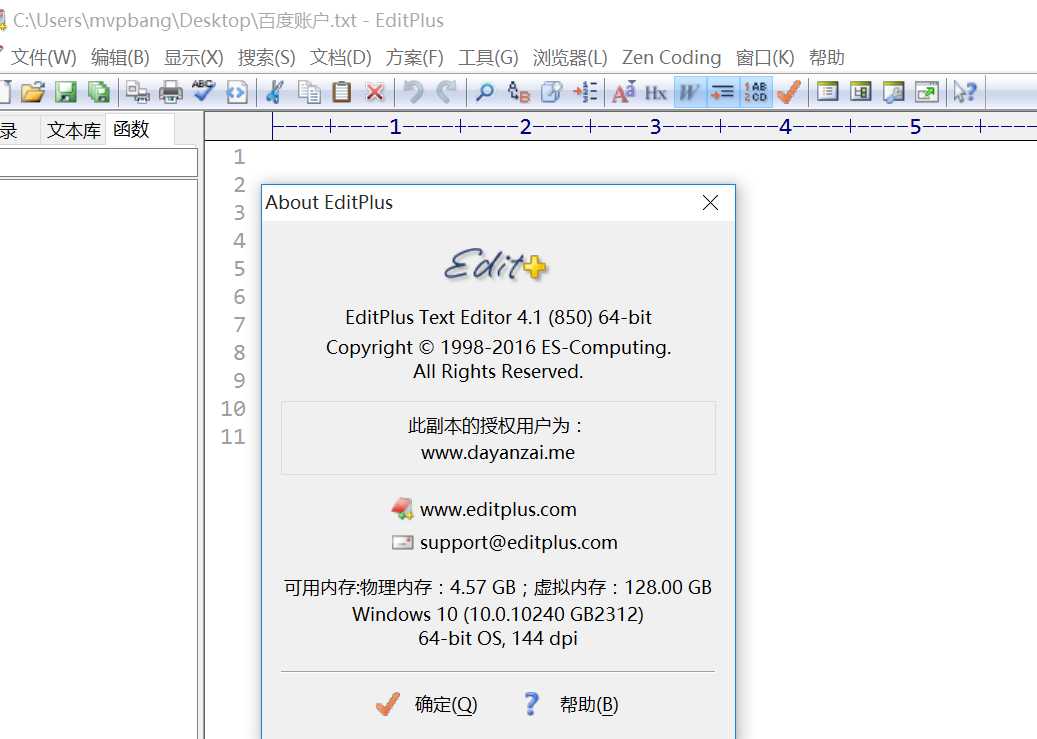The width and height of the screenshot is (1037, 739).
Task: Open the 文件(W) menu
Action: tap(44, 58)
